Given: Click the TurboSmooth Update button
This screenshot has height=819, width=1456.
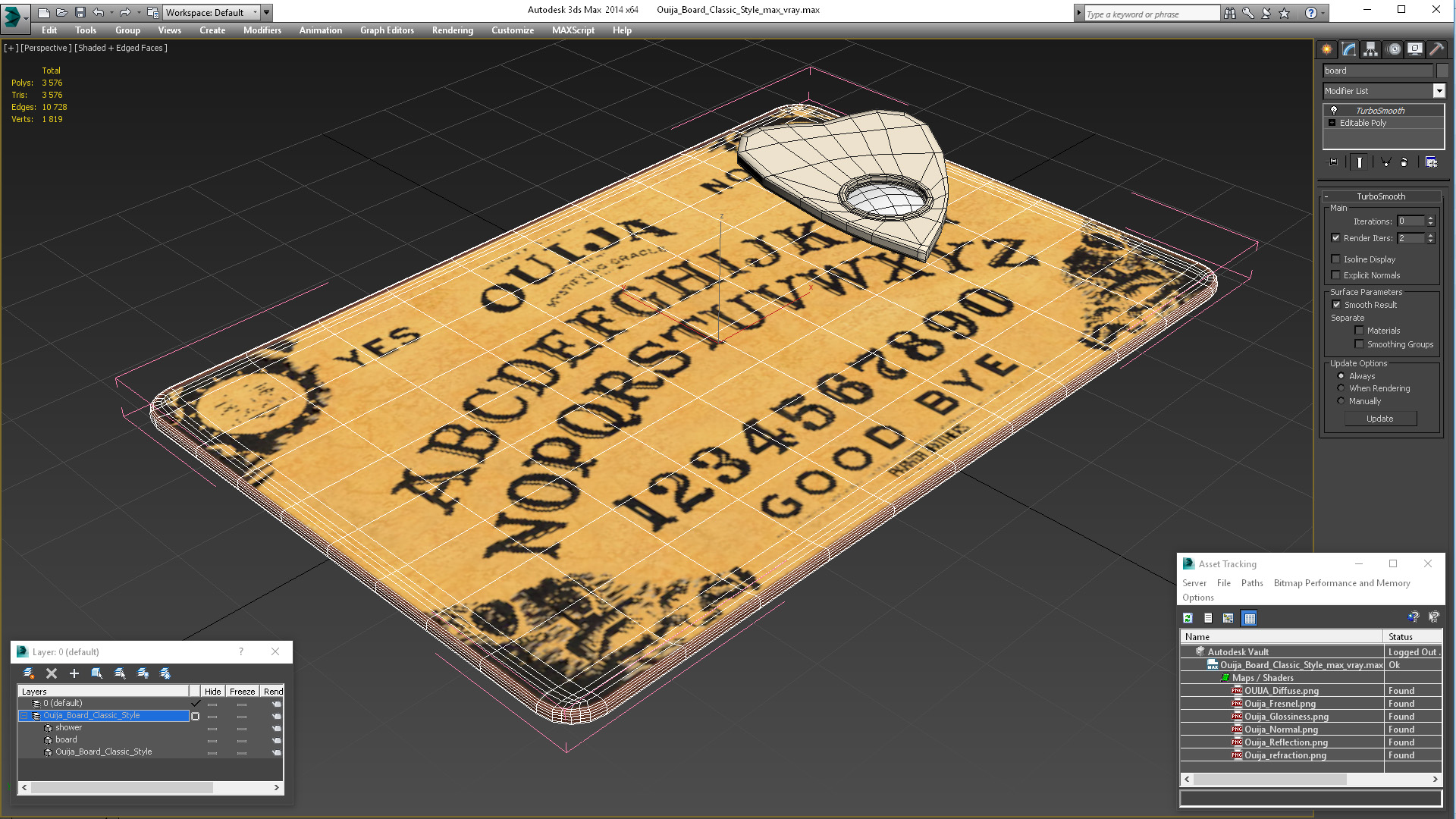Looking at the screenshot, I should pos(1380,419).
